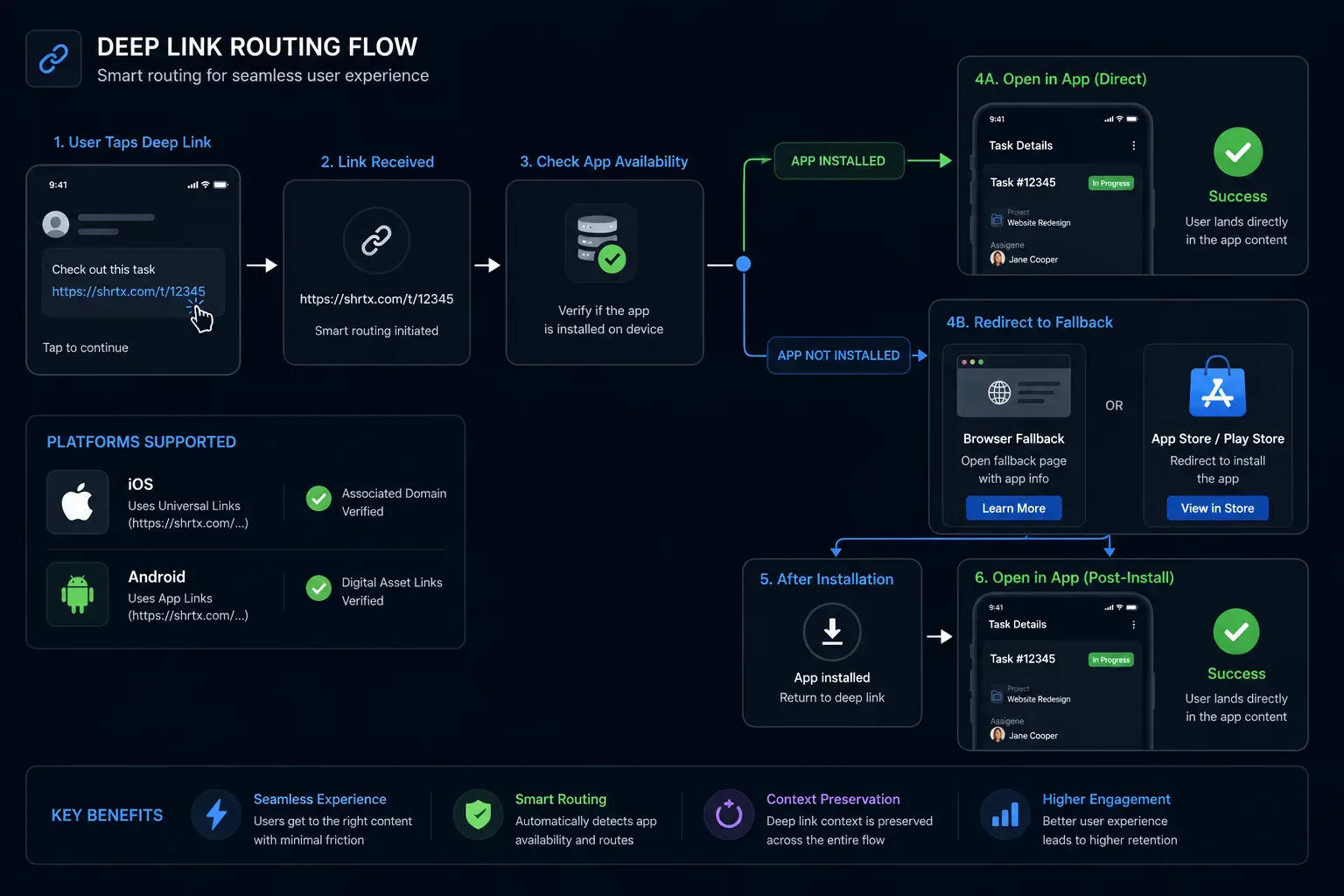This screenshot has width=1344, height=896.
Task: Click the "Uses App Links" text
Action: pos(170,598)
